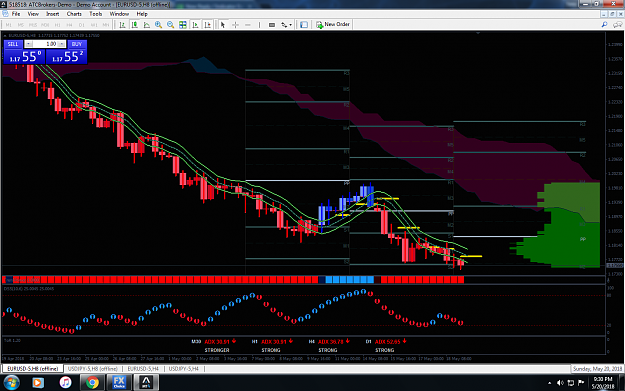The width and height of the screenshot is (625, 391).
Task: Switch to bar chart display
Action: 122,25
